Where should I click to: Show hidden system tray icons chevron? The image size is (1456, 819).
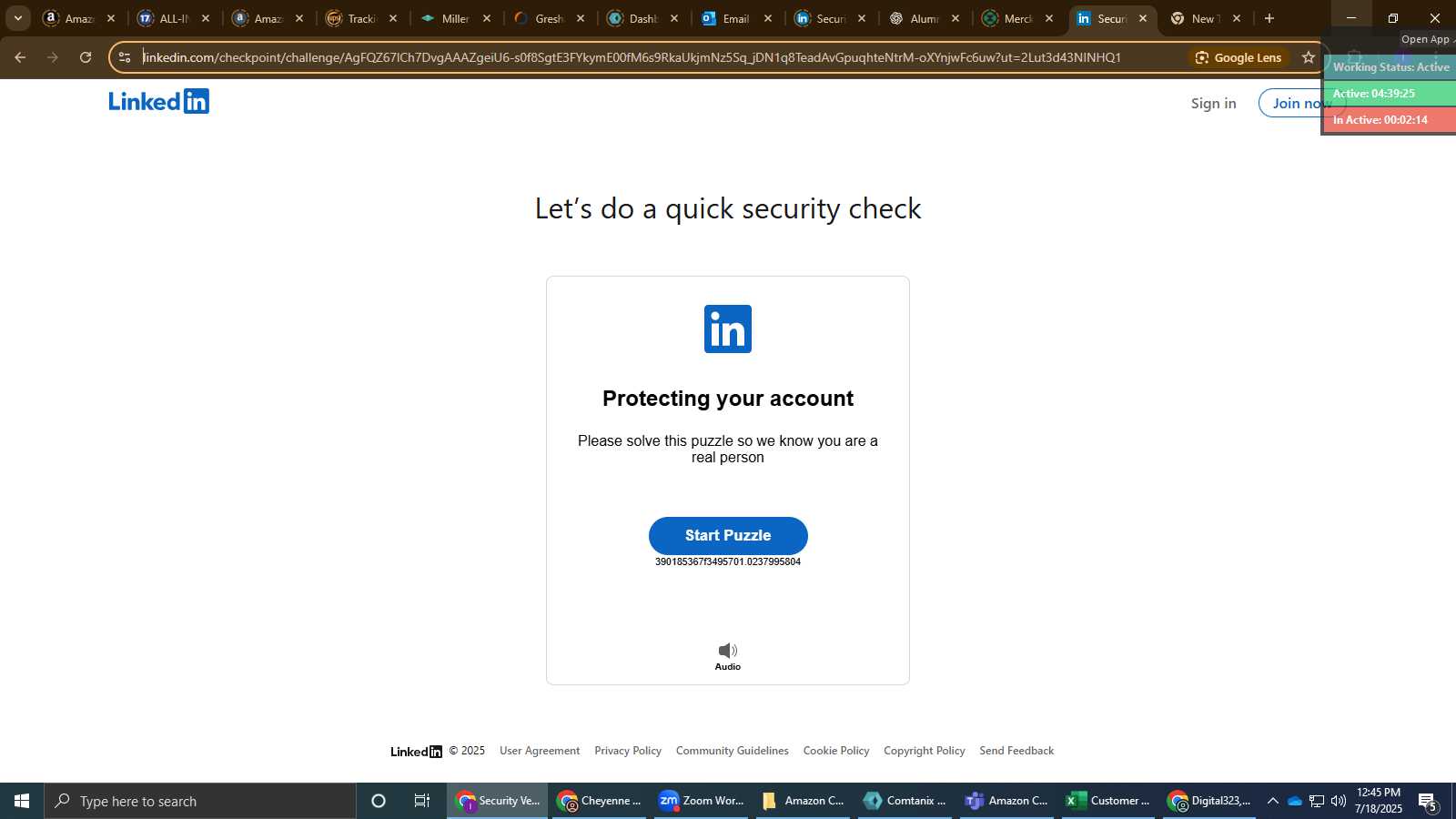click(1272, 801)
